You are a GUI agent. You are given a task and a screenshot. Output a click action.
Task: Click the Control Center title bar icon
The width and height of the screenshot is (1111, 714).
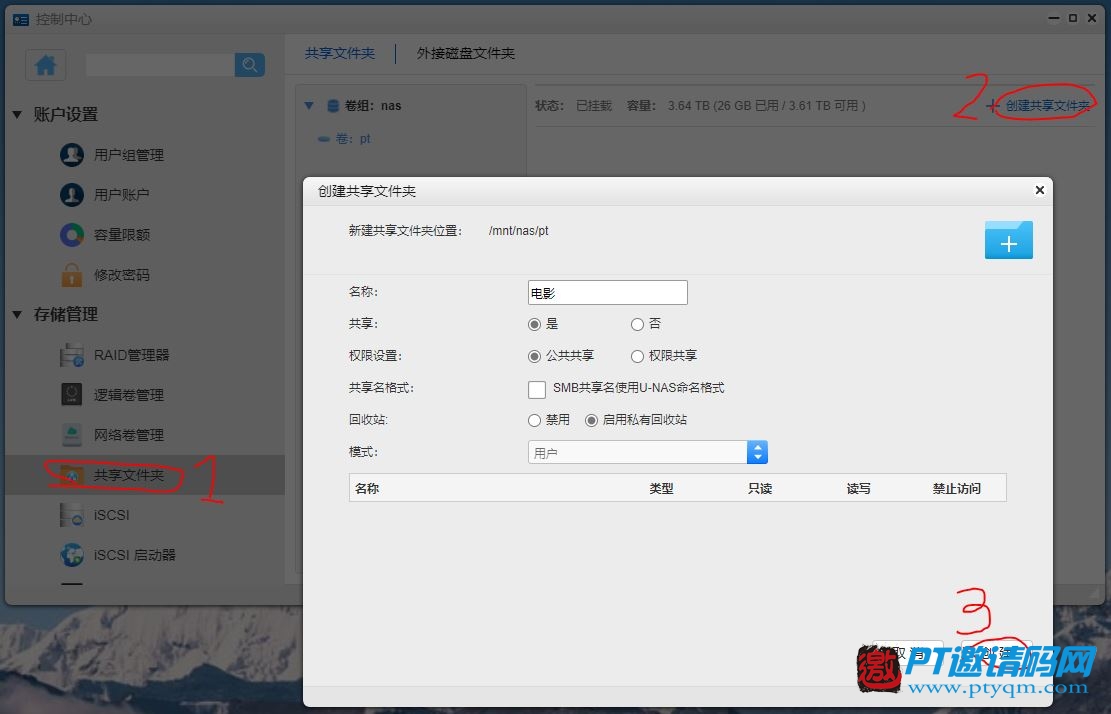point(21,19)
